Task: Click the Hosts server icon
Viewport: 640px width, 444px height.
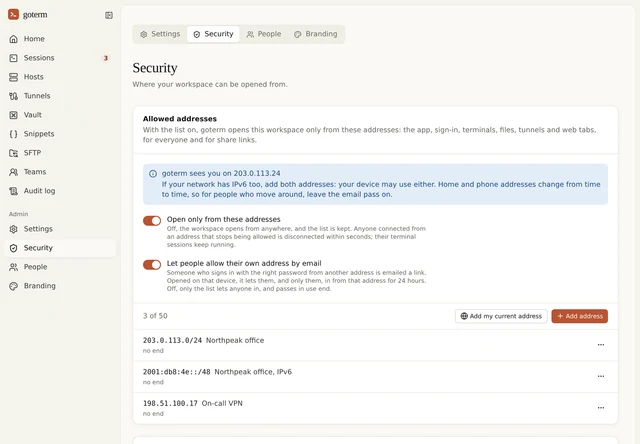Action: tap(13, 77)
